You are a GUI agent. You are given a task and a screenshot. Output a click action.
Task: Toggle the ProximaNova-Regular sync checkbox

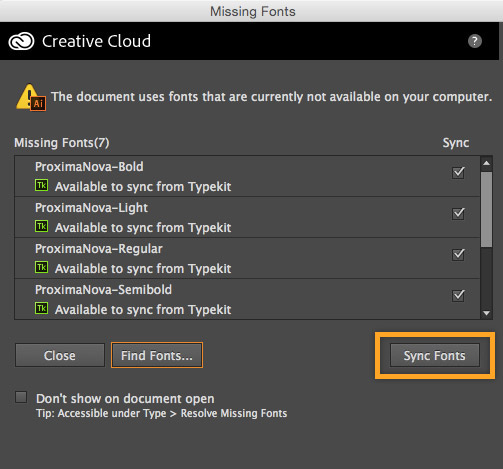(x=458, y=254)
